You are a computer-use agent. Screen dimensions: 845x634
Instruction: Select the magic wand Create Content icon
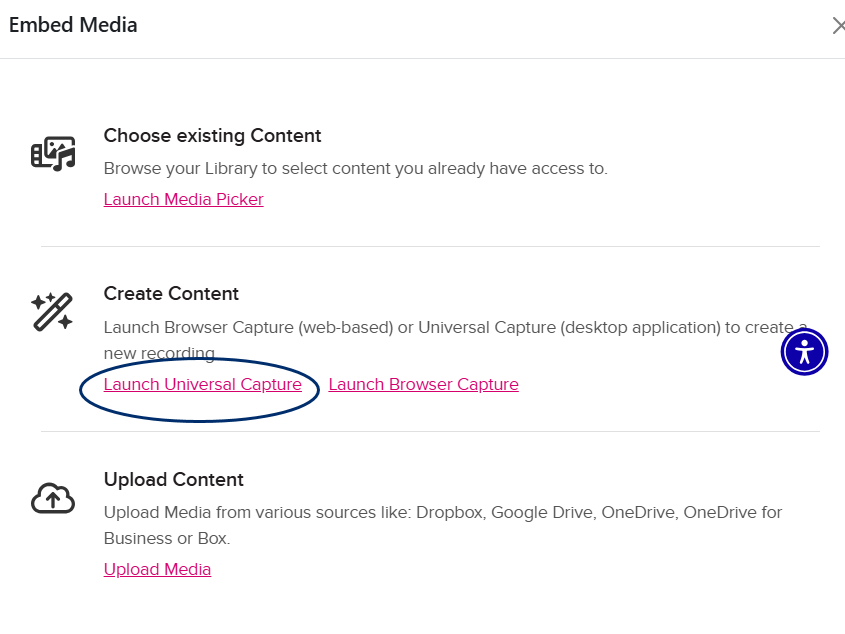click(52, 311)
